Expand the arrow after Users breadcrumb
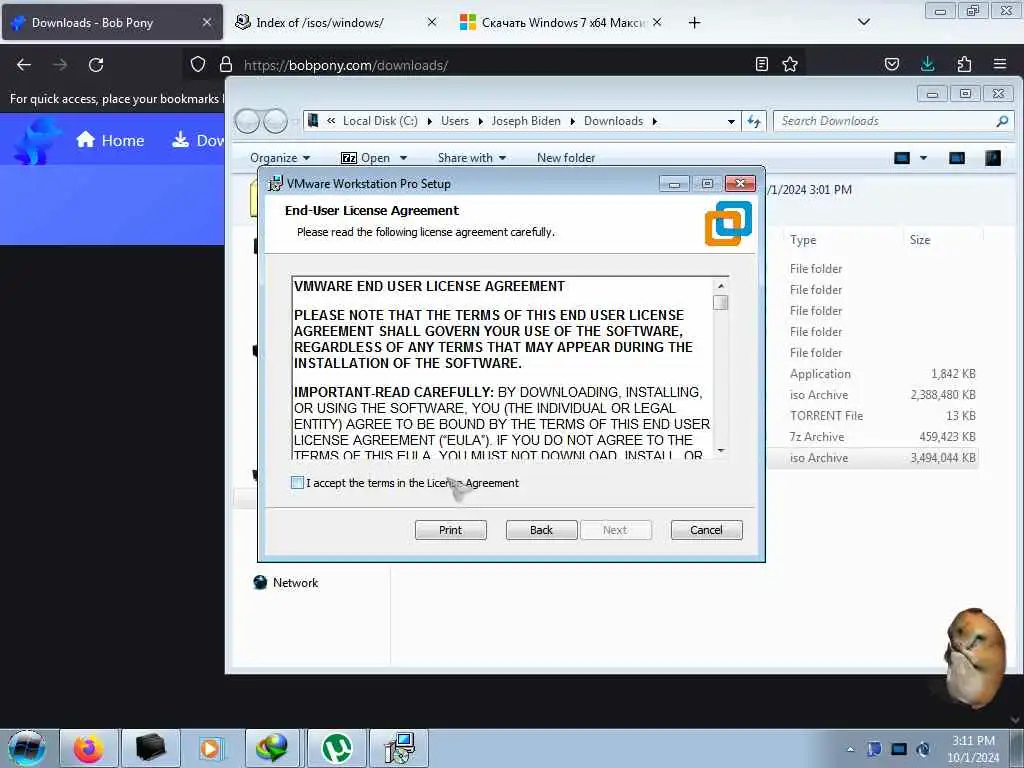Image resolution: width=1024 pixels, height=768 pixels. 481,121
